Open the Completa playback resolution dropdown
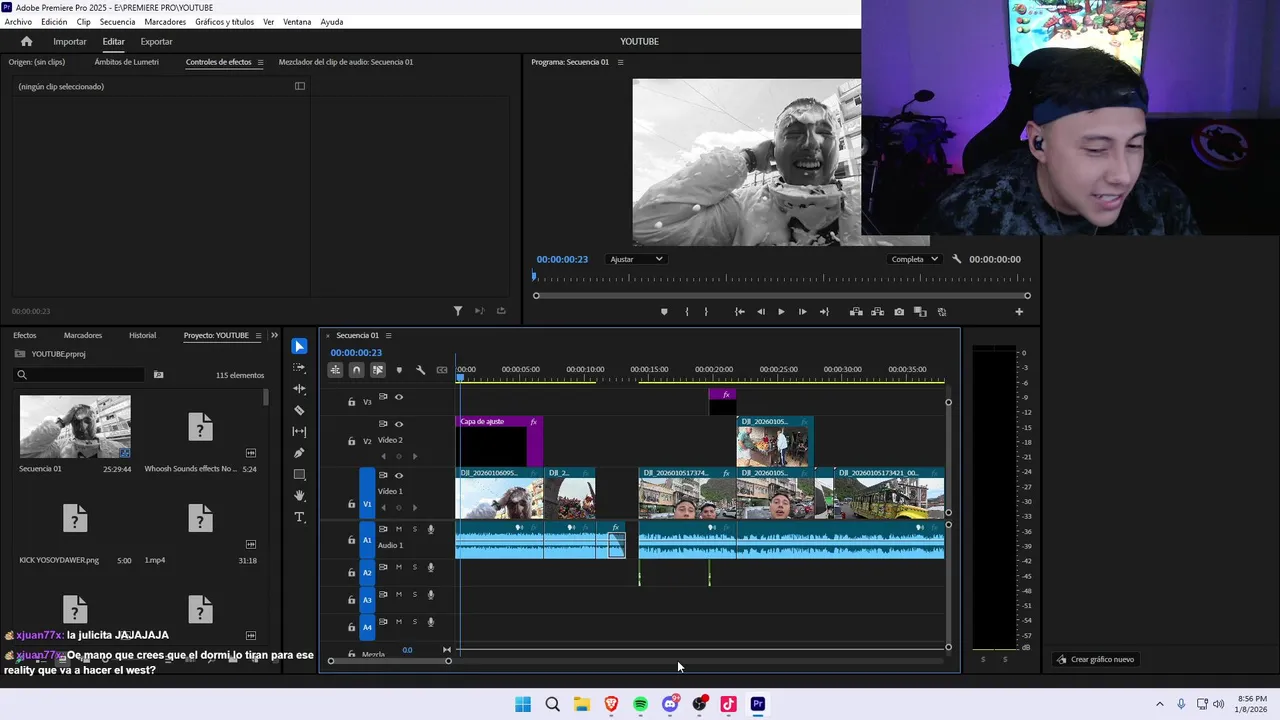 click(x=914, y=259)
